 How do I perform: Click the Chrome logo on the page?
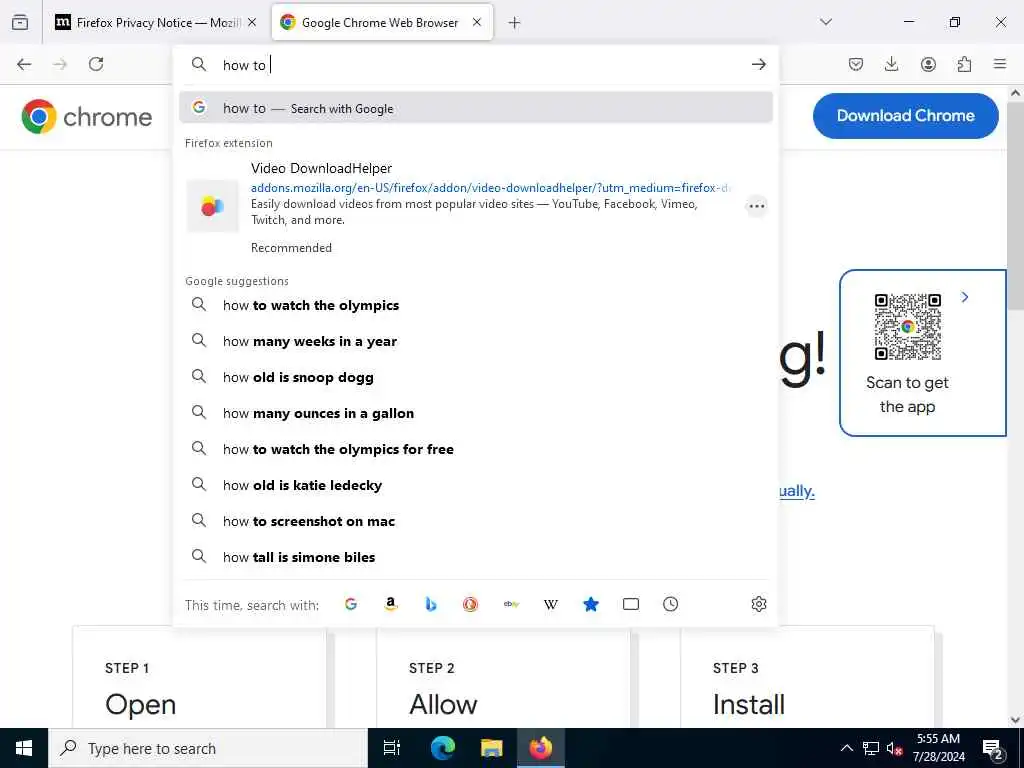86,117
